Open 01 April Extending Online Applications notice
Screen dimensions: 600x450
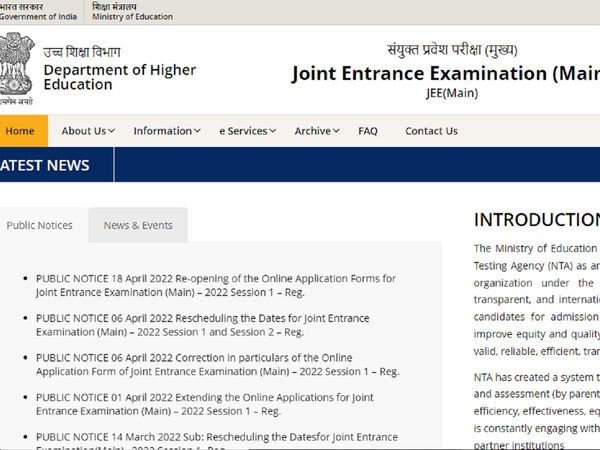pyautogui.click(x=205, y=404)
